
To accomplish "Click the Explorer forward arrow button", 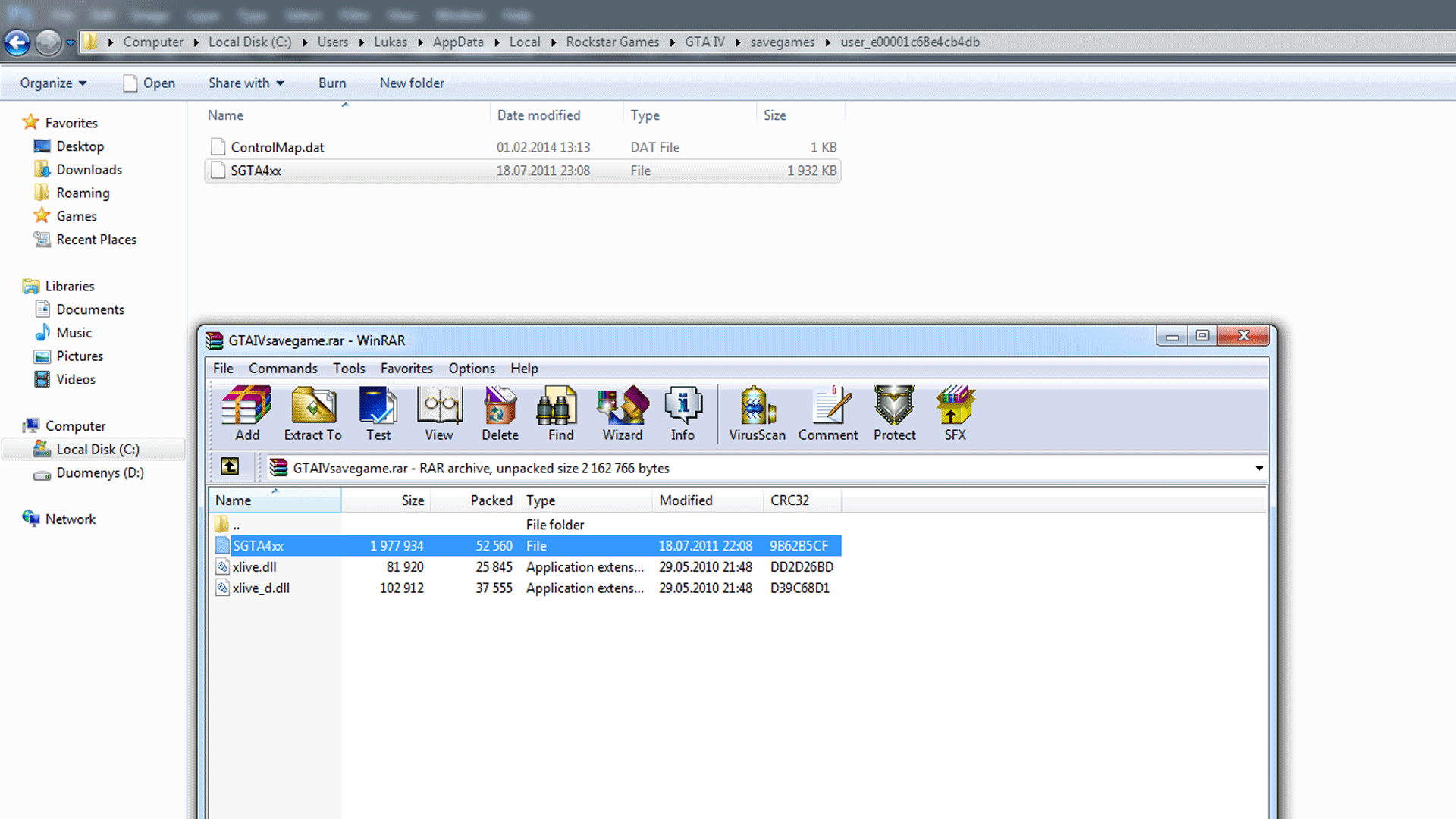I will 49,42.
